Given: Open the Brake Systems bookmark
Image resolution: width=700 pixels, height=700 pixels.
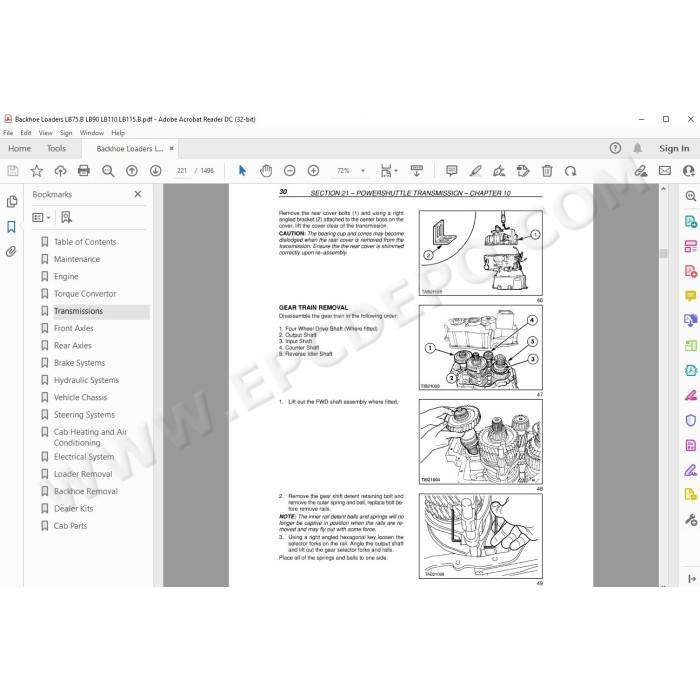Looking at the screenshot, I should 79,362.
